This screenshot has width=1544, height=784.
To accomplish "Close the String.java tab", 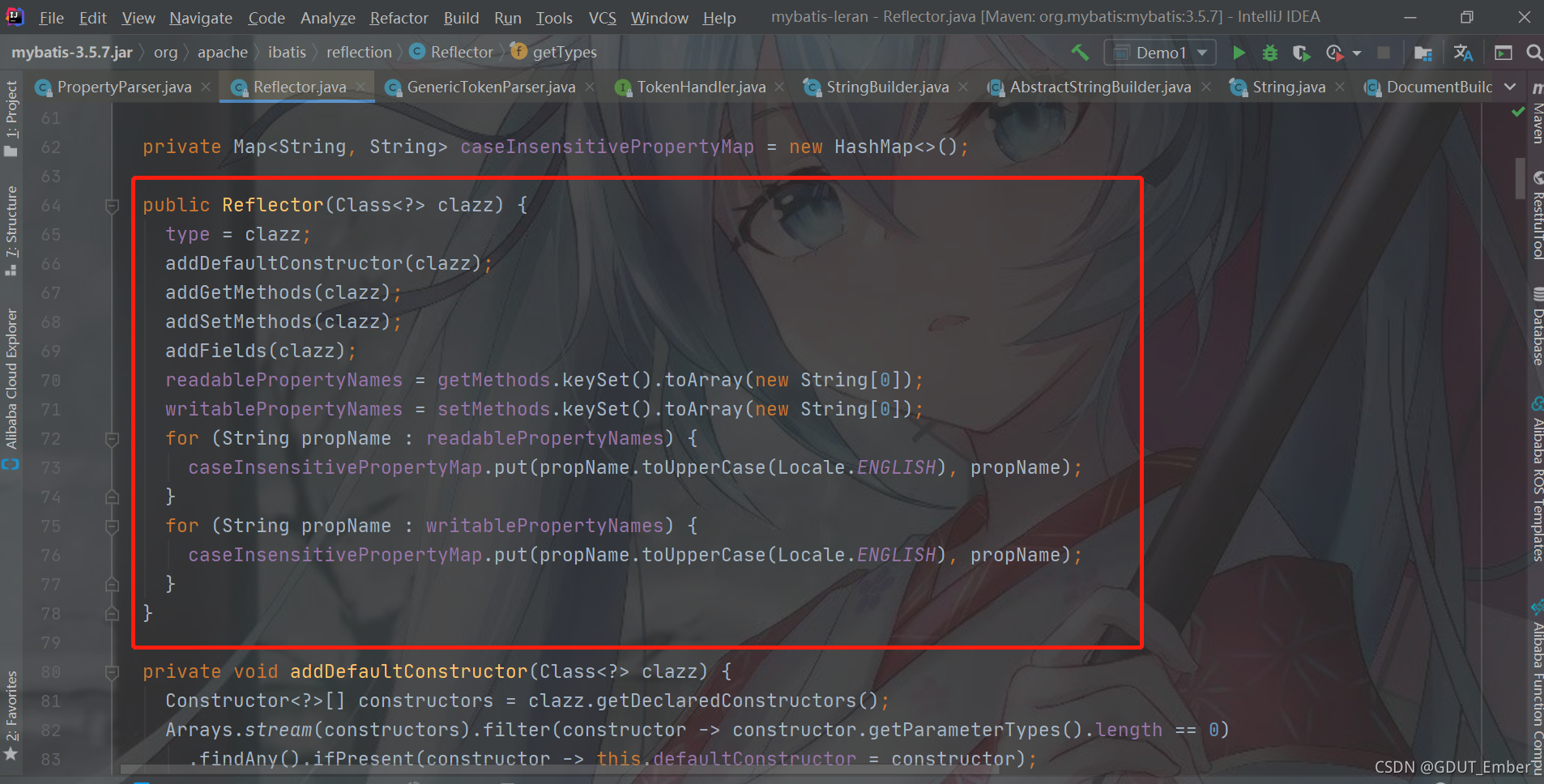I will (1340, 87).
